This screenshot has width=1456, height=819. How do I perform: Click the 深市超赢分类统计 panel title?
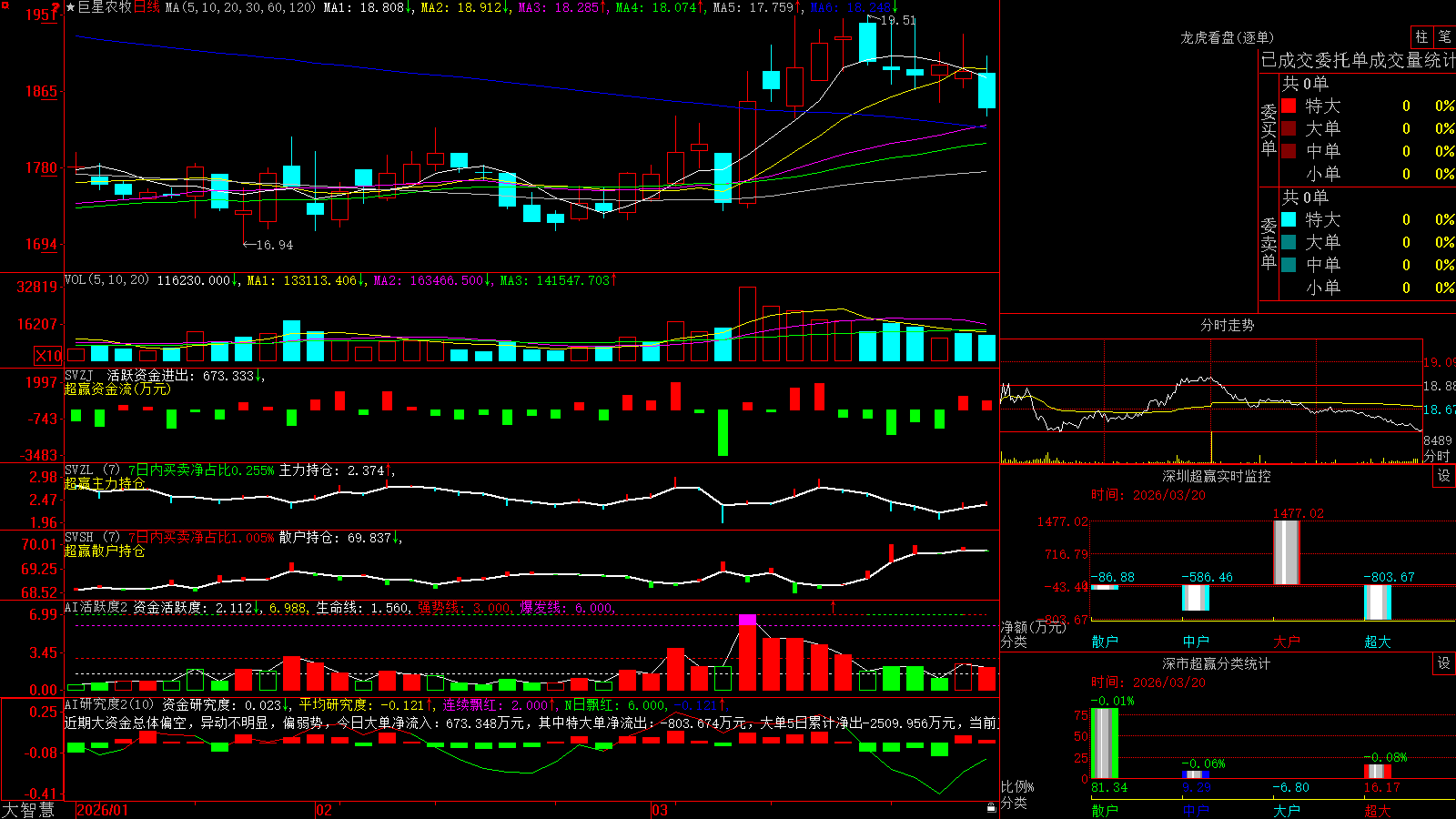coord(1217,663)
